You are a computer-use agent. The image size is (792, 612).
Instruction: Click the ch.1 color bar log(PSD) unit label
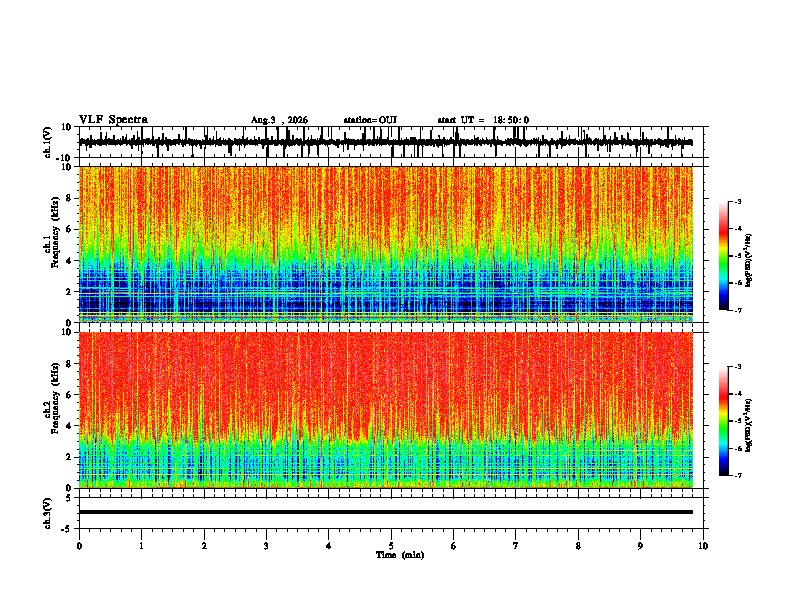749,260
